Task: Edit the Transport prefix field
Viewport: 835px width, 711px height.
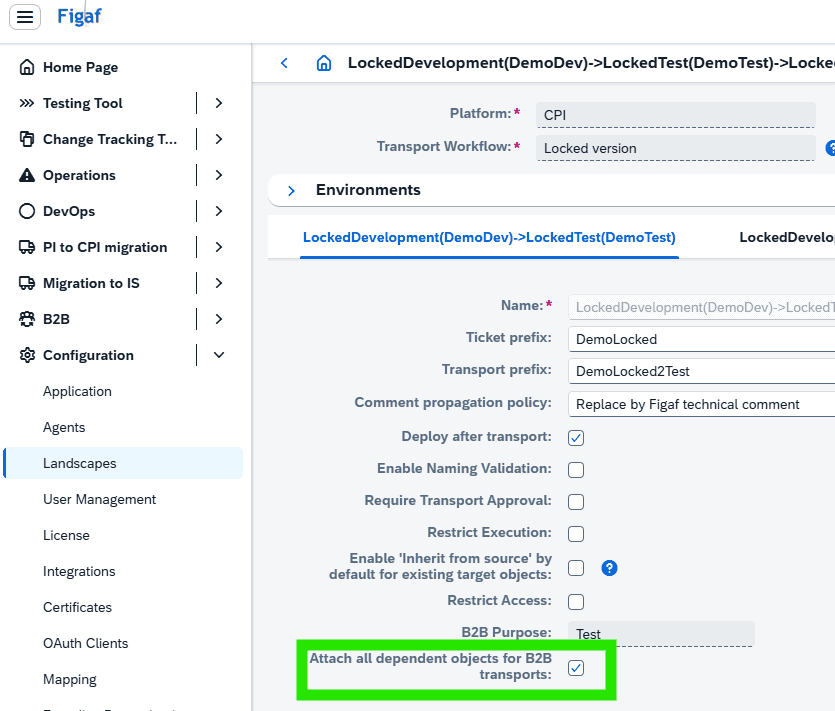Action: tap(701, 371)
